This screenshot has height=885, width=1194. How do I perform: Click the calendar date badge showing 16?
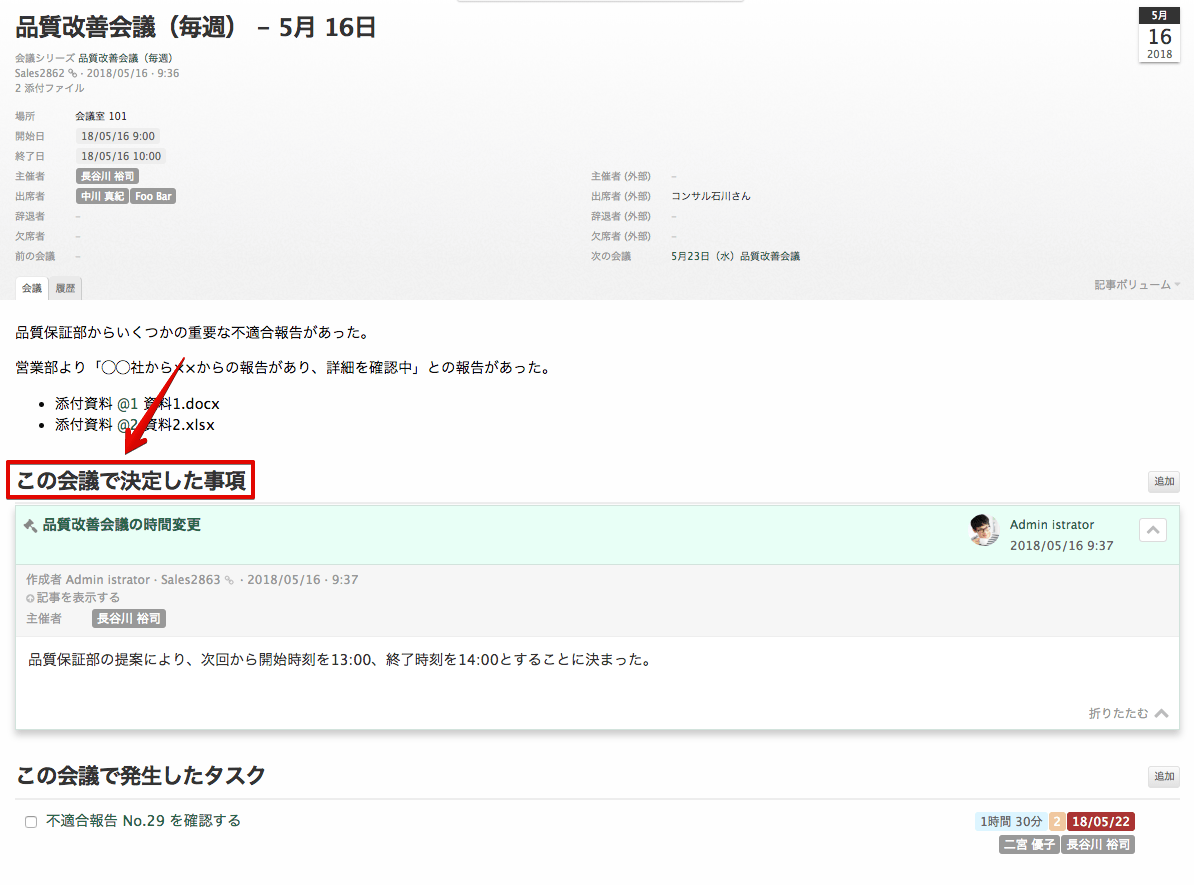point(1159,35)
